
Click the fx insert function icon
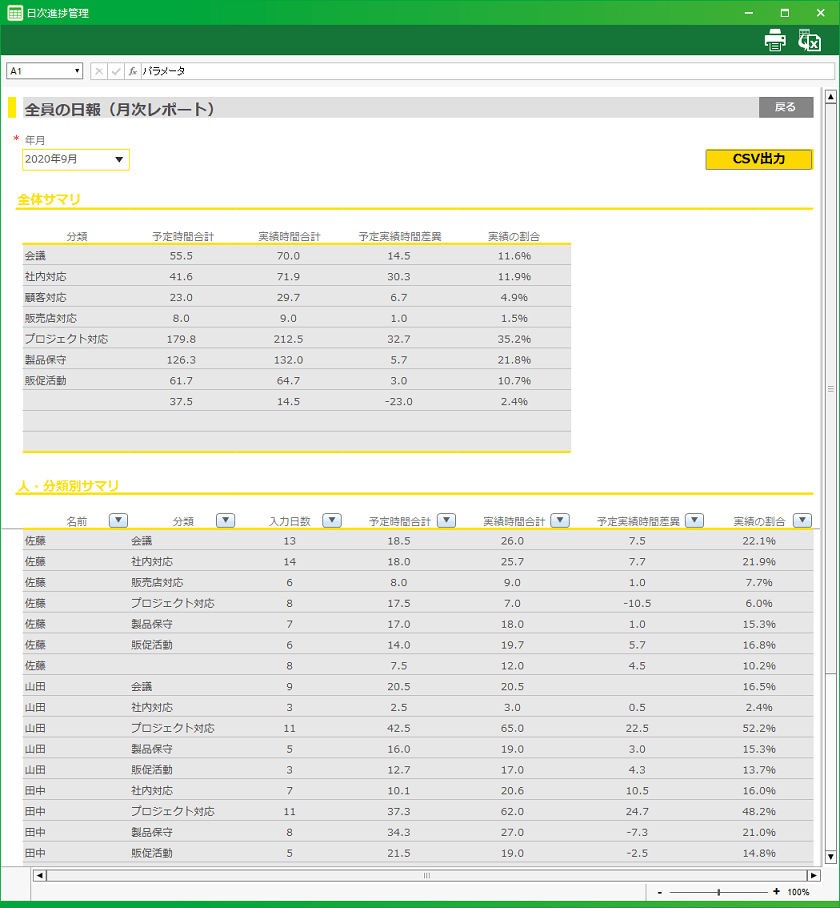(x=132, y=71)
